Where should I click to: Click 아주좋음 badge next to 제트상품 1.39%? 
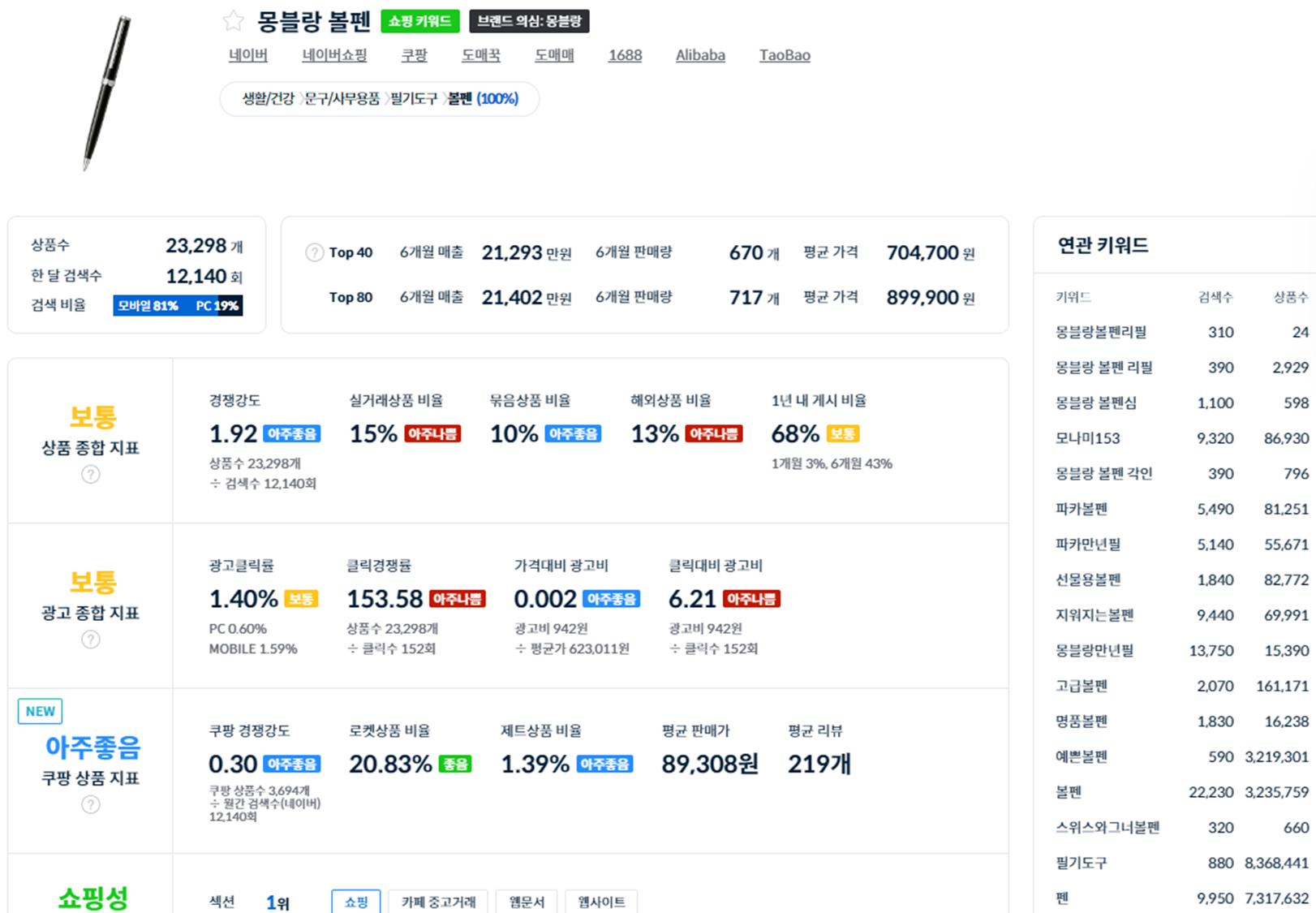point(604,764)
